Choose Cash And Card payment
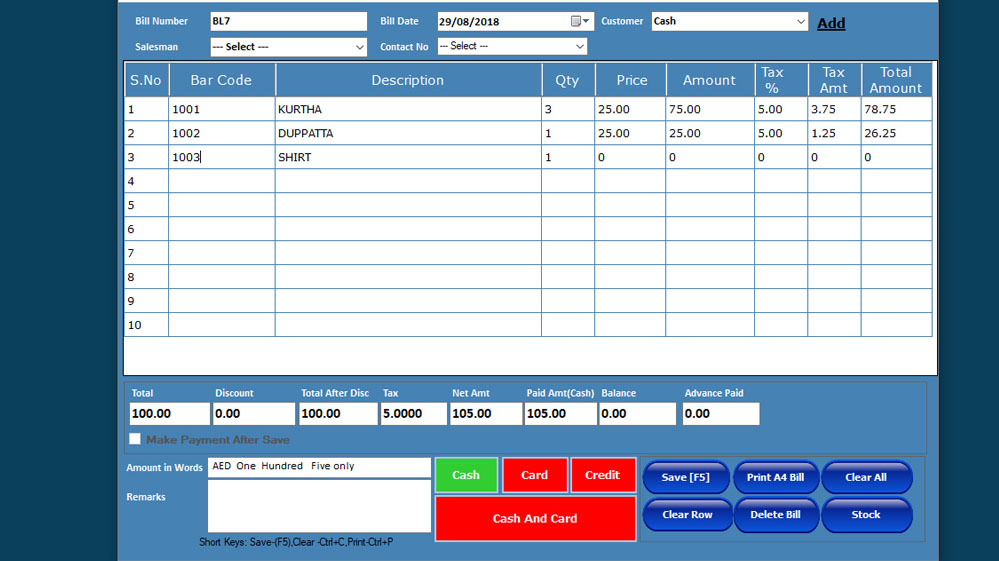The height and width of the screenshot is (561, 999). (x=535, y=518)
